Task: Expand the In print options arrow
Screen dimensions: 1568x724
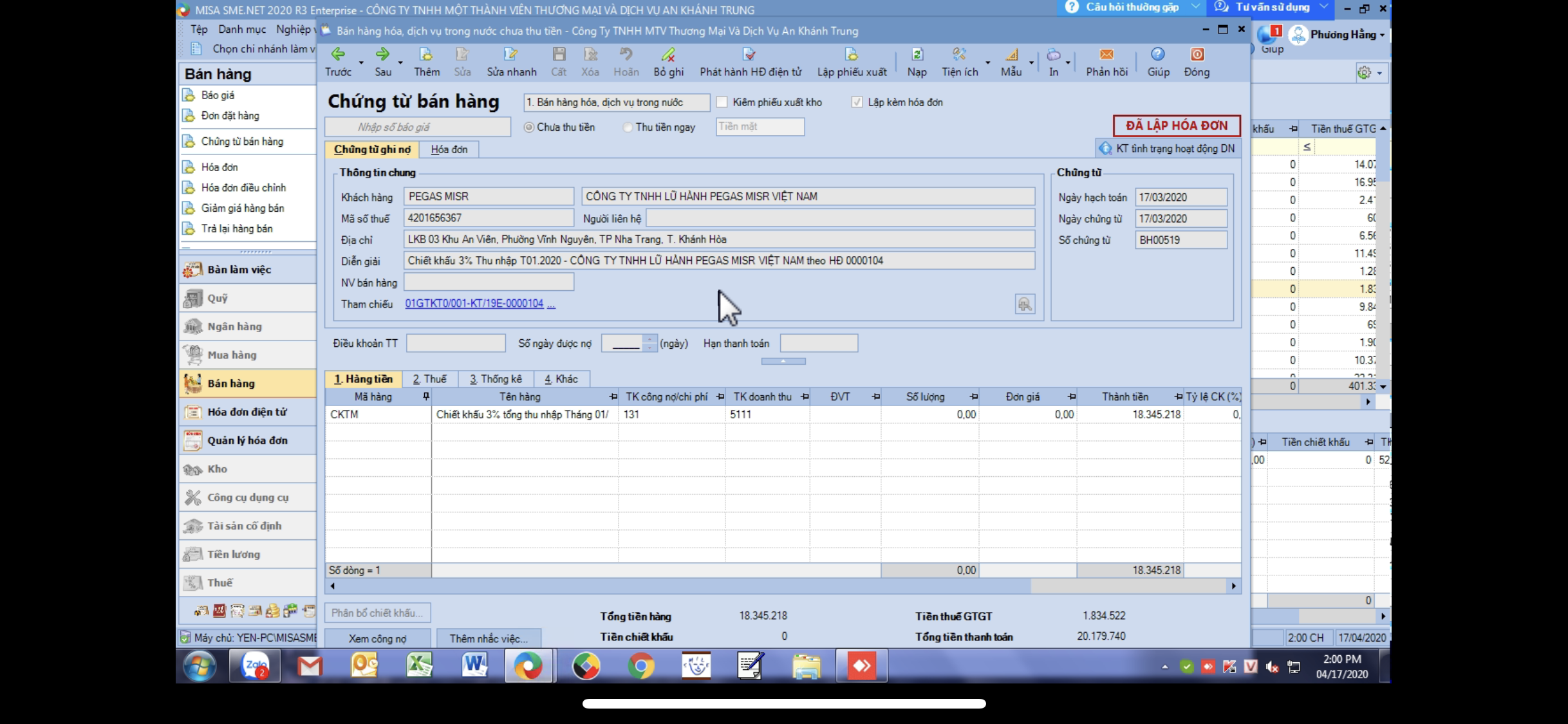Action: click(1068, 63)
